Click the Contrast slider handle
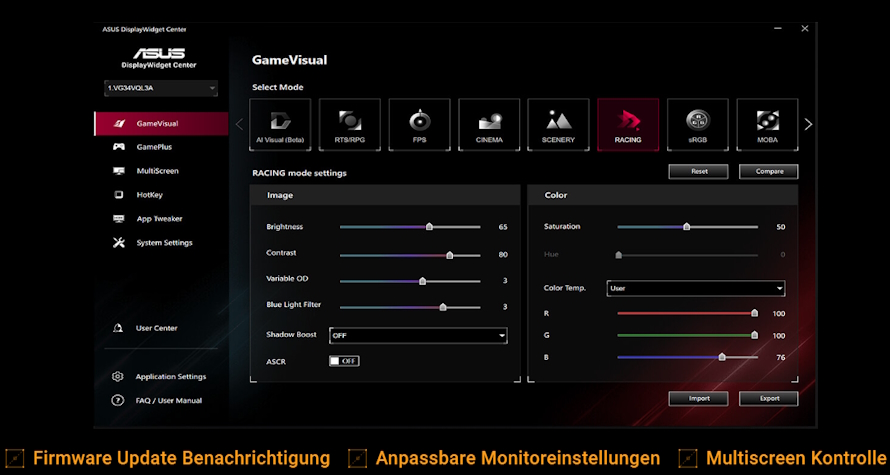Image resolution: width=890 pixels, height=475 pixels. tap(450, 255)
